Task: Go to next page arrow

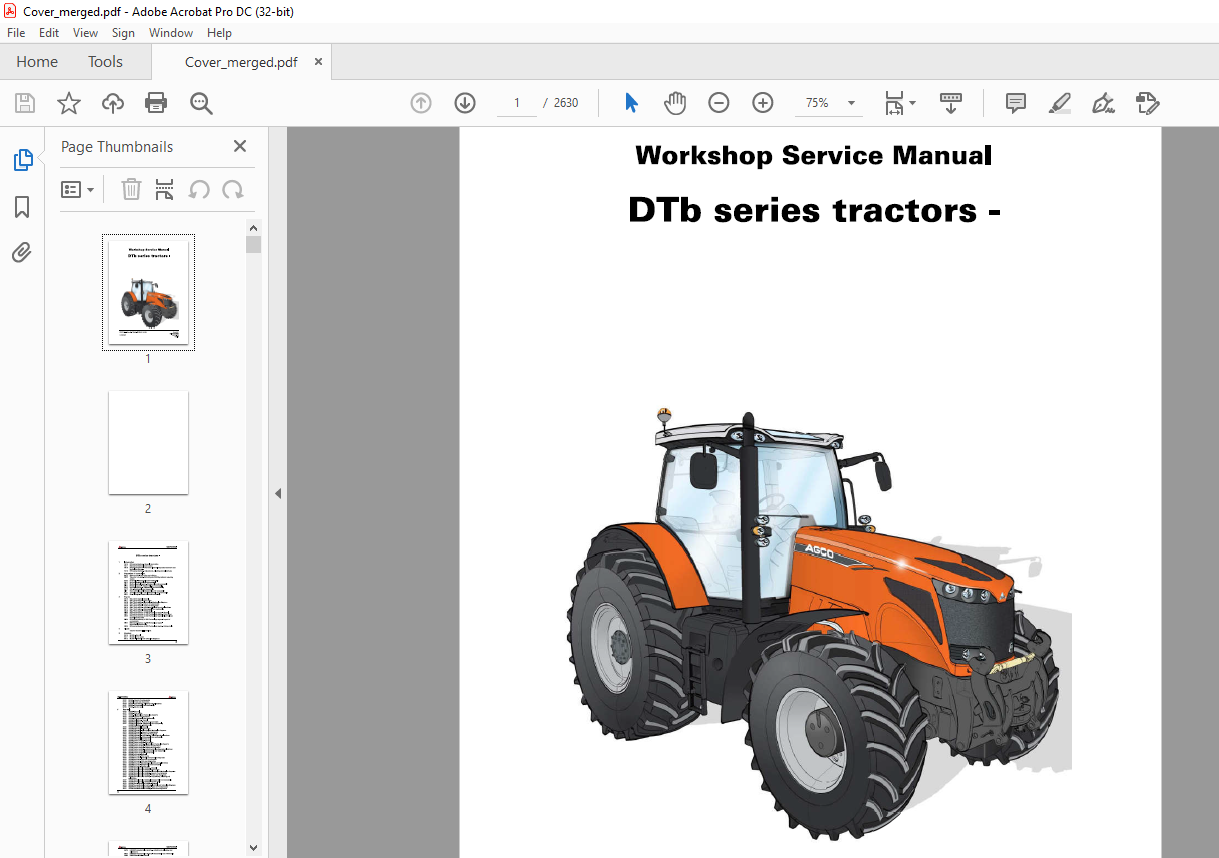Action: (x=465, y=103)
